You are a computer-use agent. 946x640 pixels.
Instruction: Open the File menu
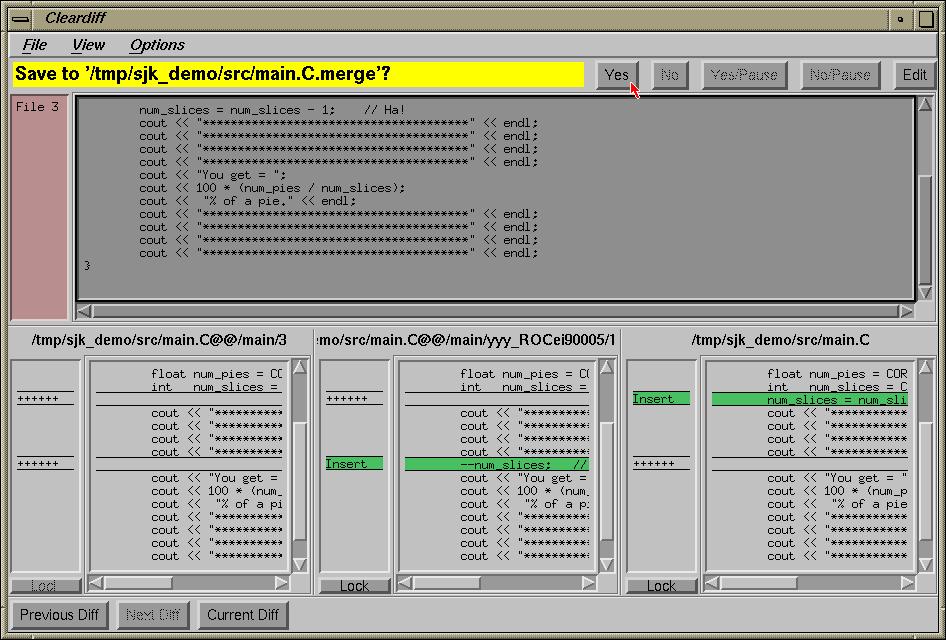click(35, 45)
